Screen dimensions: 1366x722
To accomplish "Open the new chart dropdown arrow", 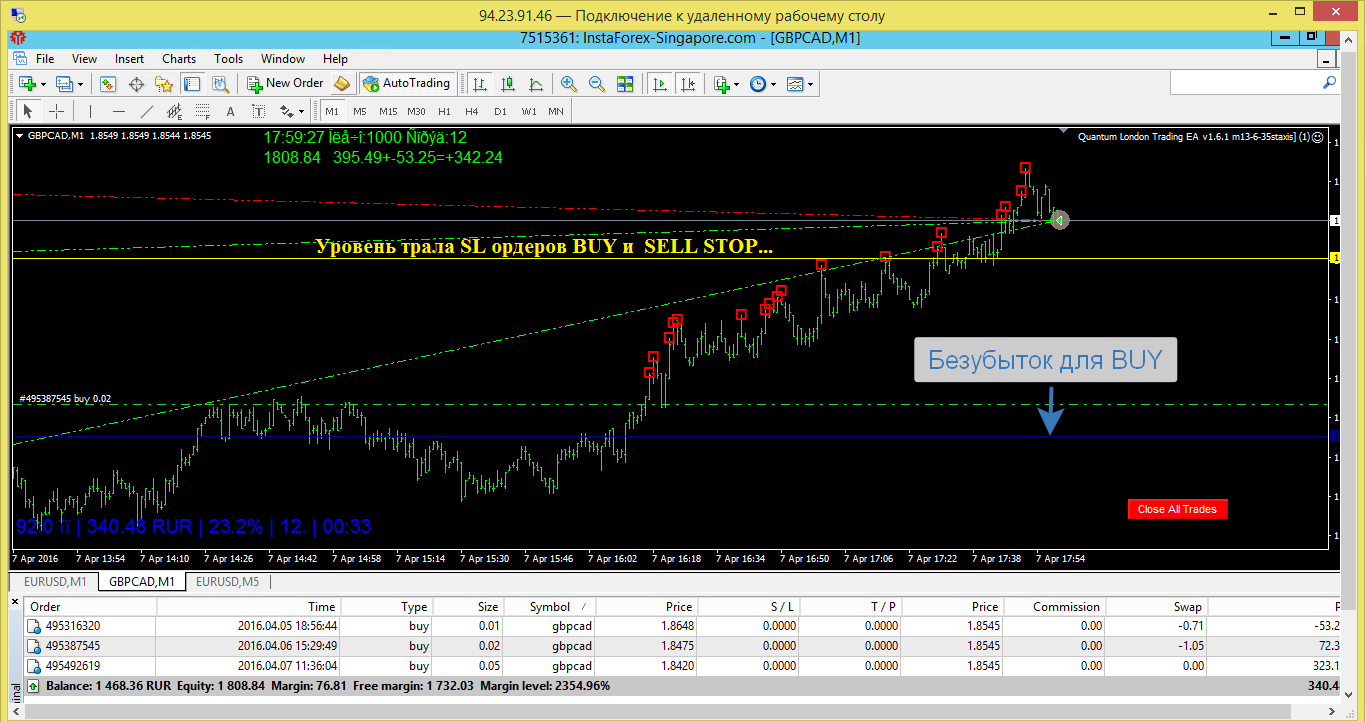I will click(44, 84).
